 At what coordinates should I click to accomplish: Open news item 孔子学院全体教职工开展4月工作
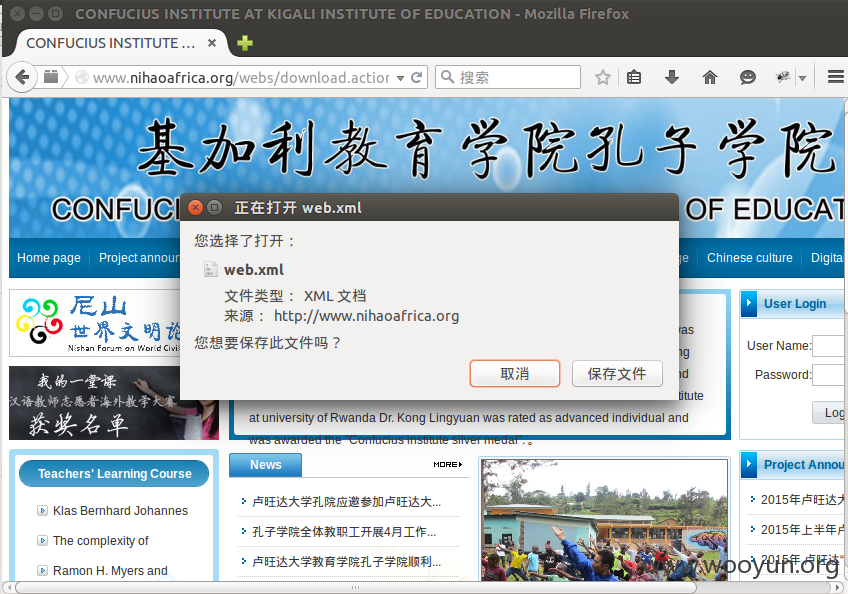coord(344,532)
